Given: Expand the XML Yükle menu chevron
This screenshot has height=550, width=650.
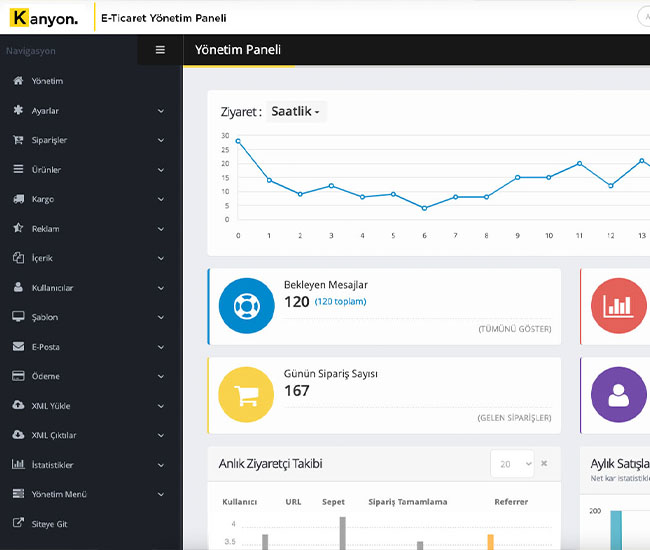Looking at the screenshot, I should [x=161, y=406].
